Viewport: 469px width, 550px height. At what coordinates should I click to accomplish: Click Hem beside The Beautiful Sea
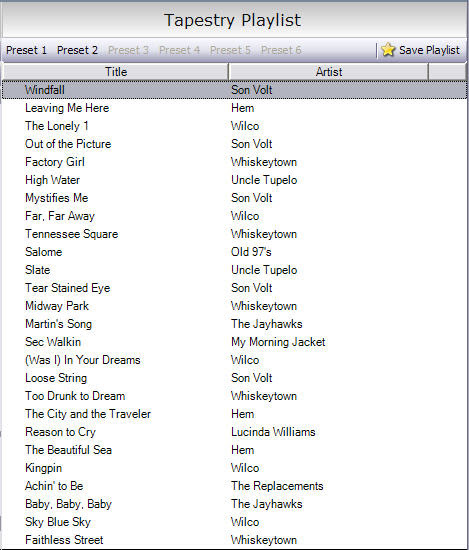click(x=242, y=450)
